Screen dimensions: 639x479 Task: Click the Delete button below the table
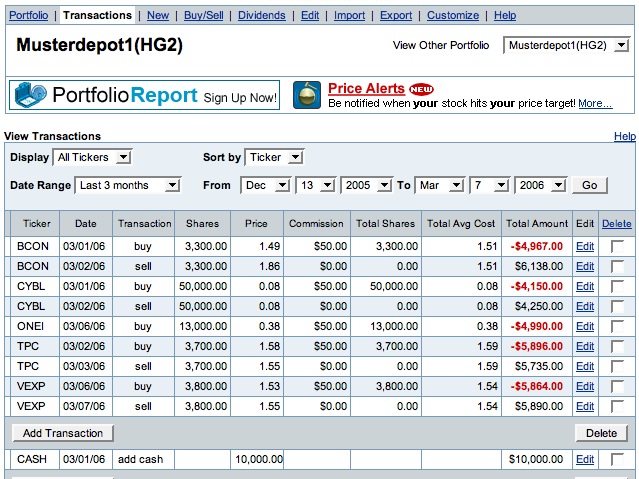[x=602, y=433]
